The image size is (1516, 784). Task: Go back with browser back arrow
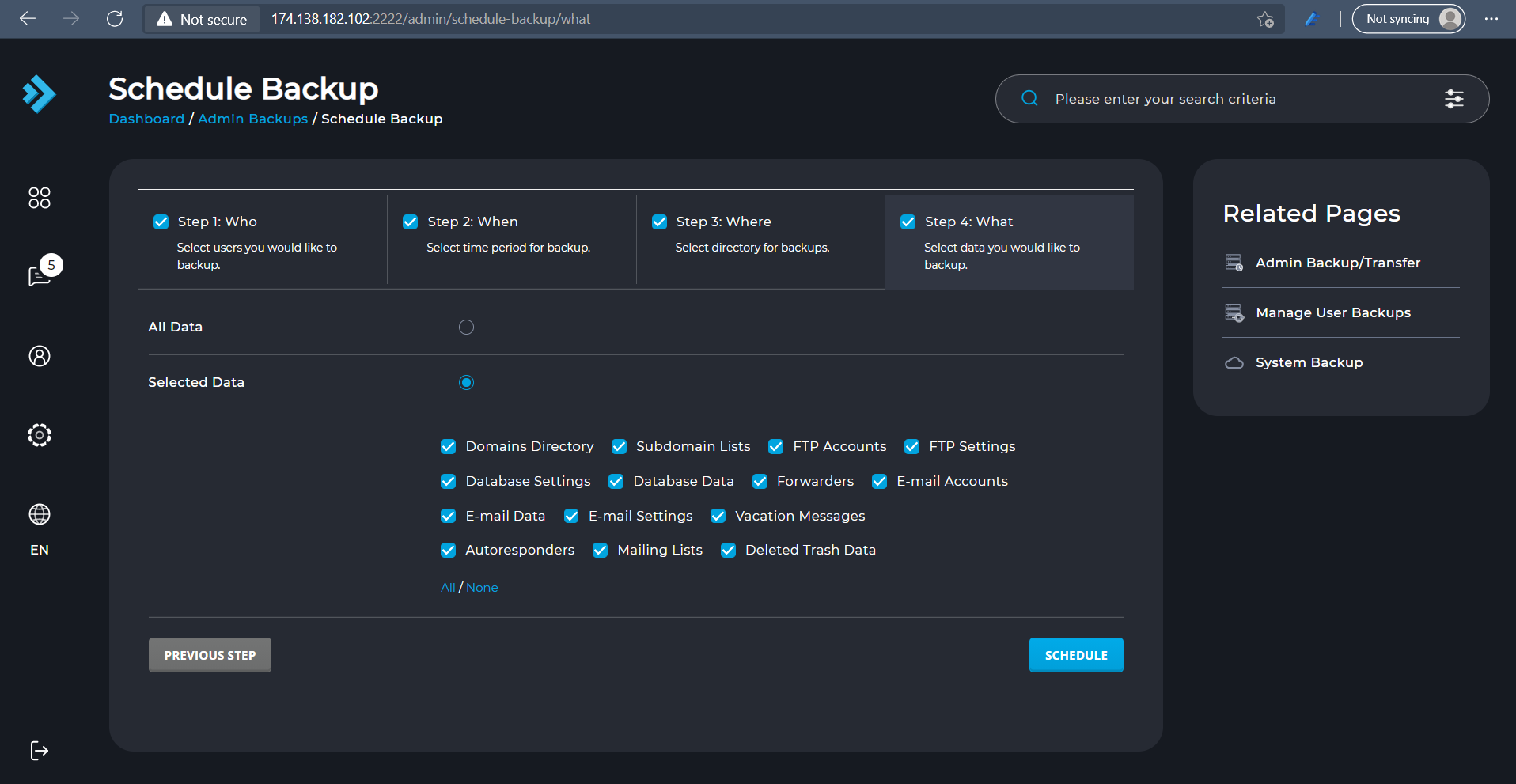pos(28,19)
